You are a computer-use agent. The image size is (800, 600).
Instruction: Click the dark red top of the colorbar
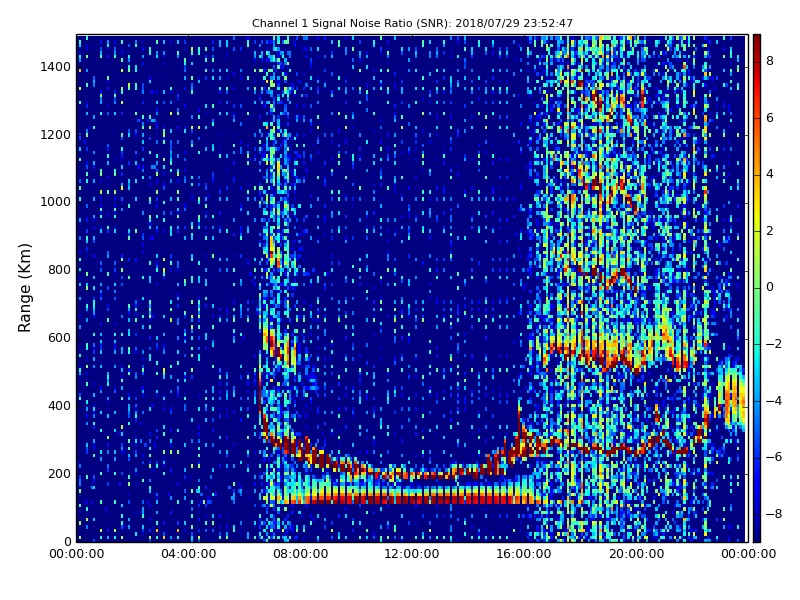[757, 40]
